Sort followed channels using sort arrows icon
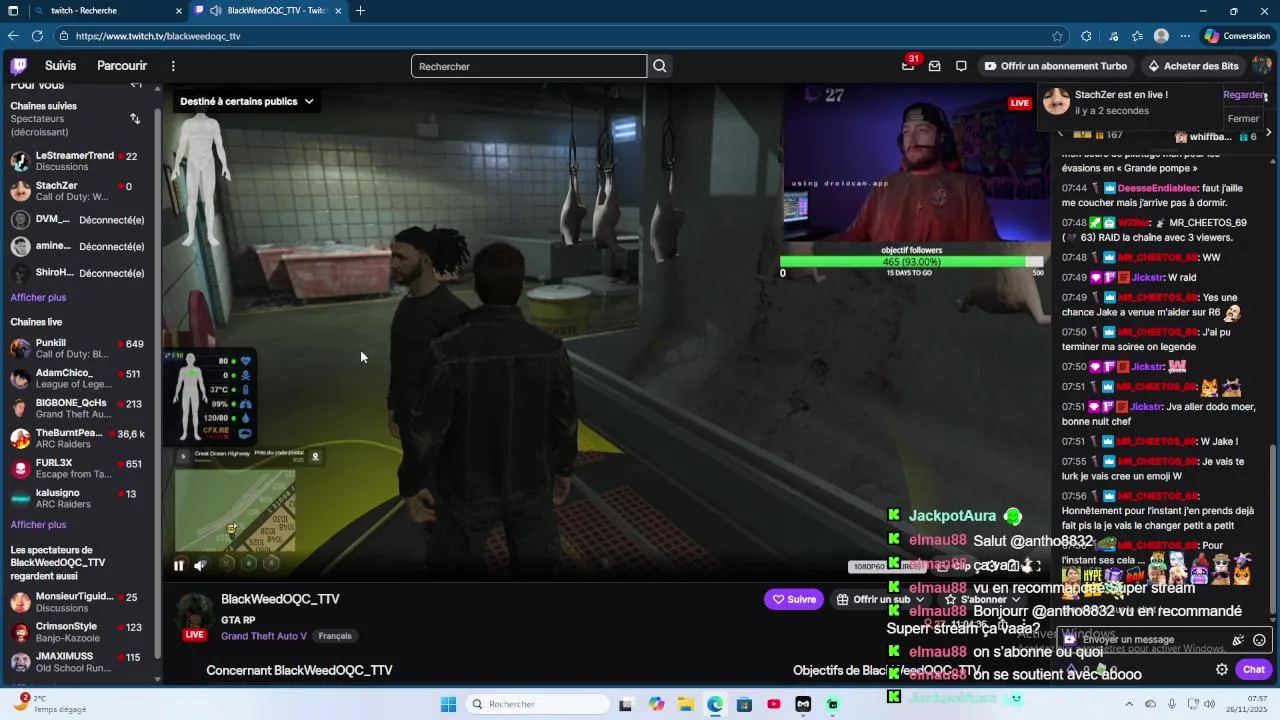This screenshot has height=720, width=1280. [135, 118]
